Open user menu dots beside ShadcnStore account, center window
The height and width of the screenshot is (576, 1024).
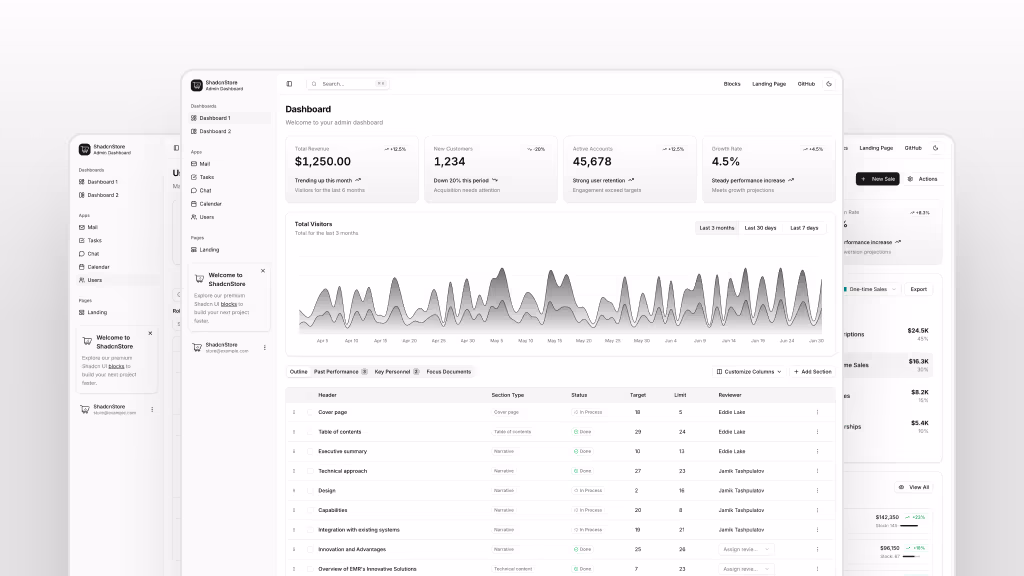264,347
